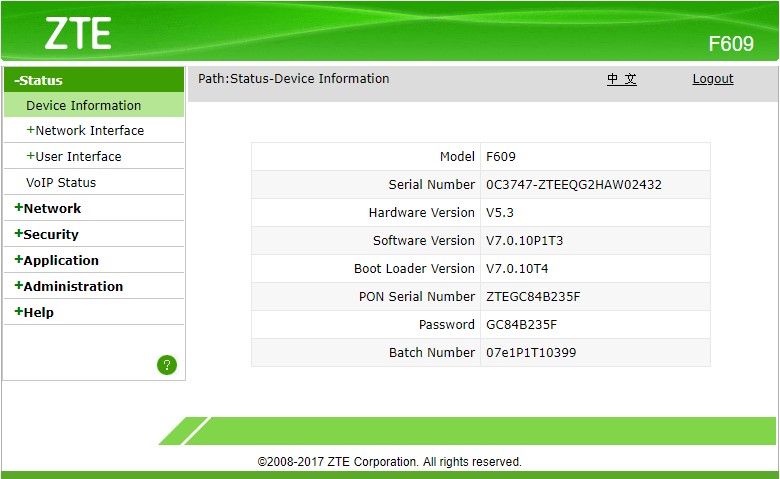Viewport: 780px width, 479px height.
Task: Click the Batch Number label cell
Action: [366, 353]
